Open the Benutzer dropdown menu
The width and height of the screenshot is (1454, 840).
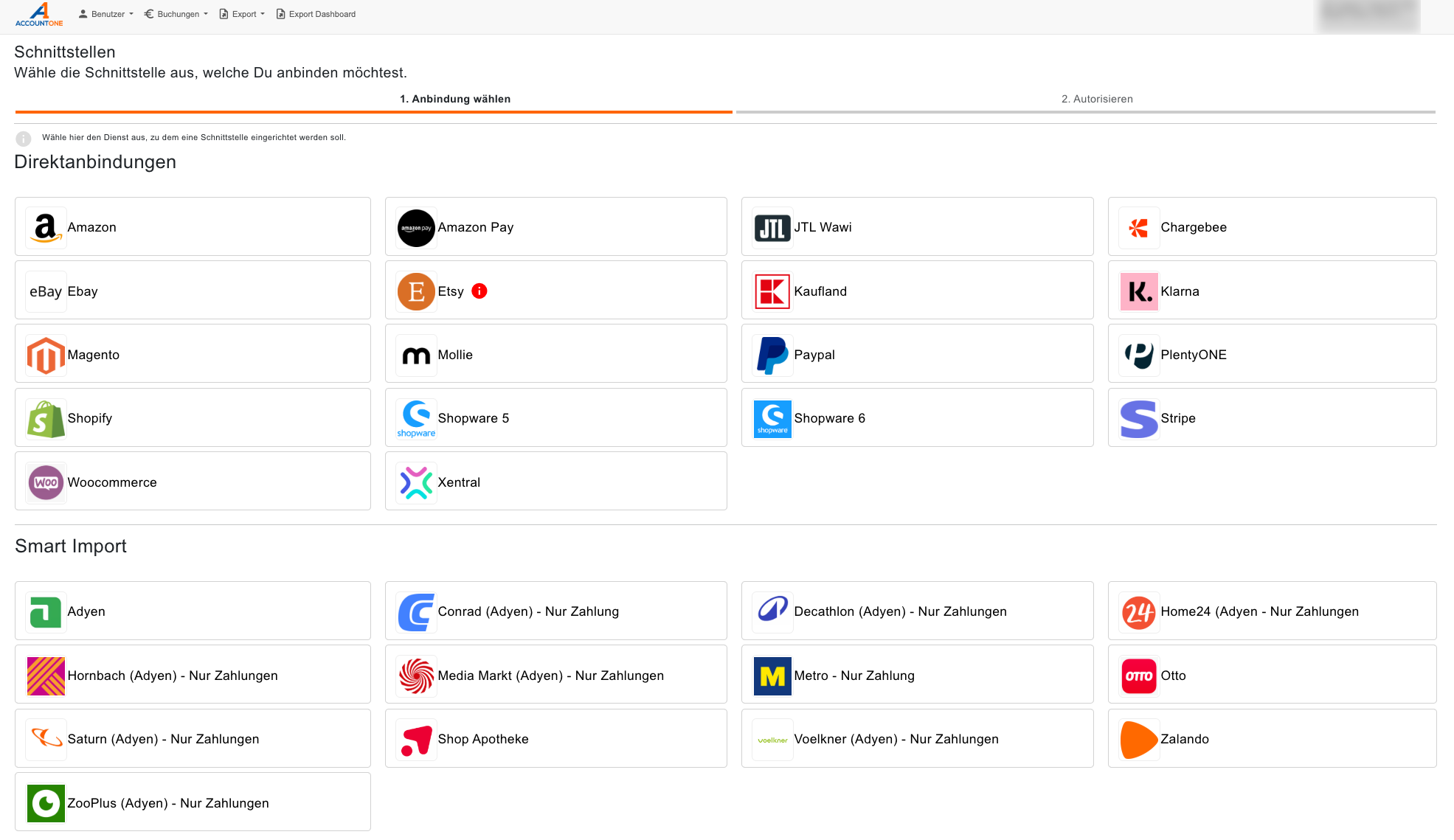point(106,14)
